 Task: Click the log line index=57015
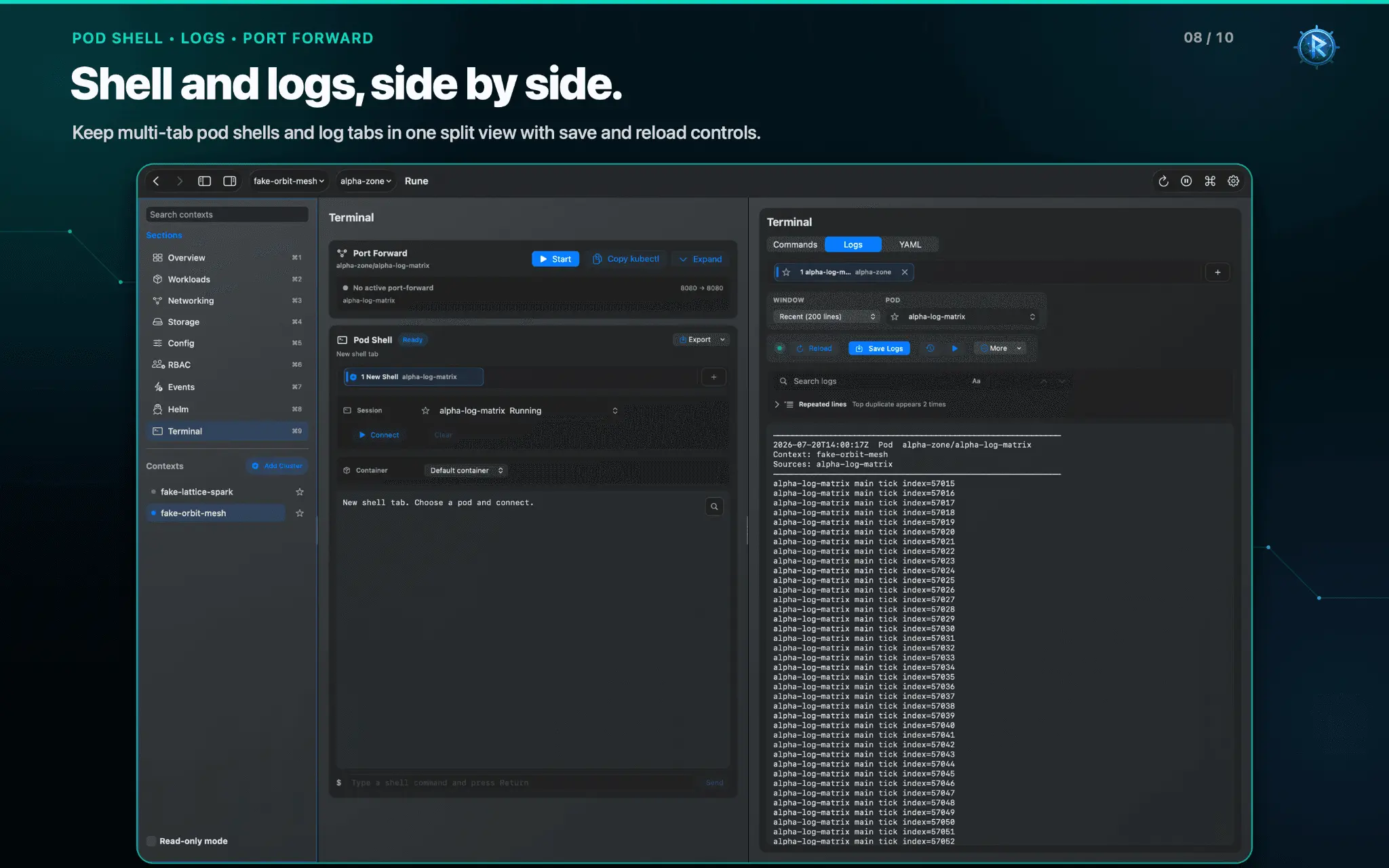coord(864,484)
